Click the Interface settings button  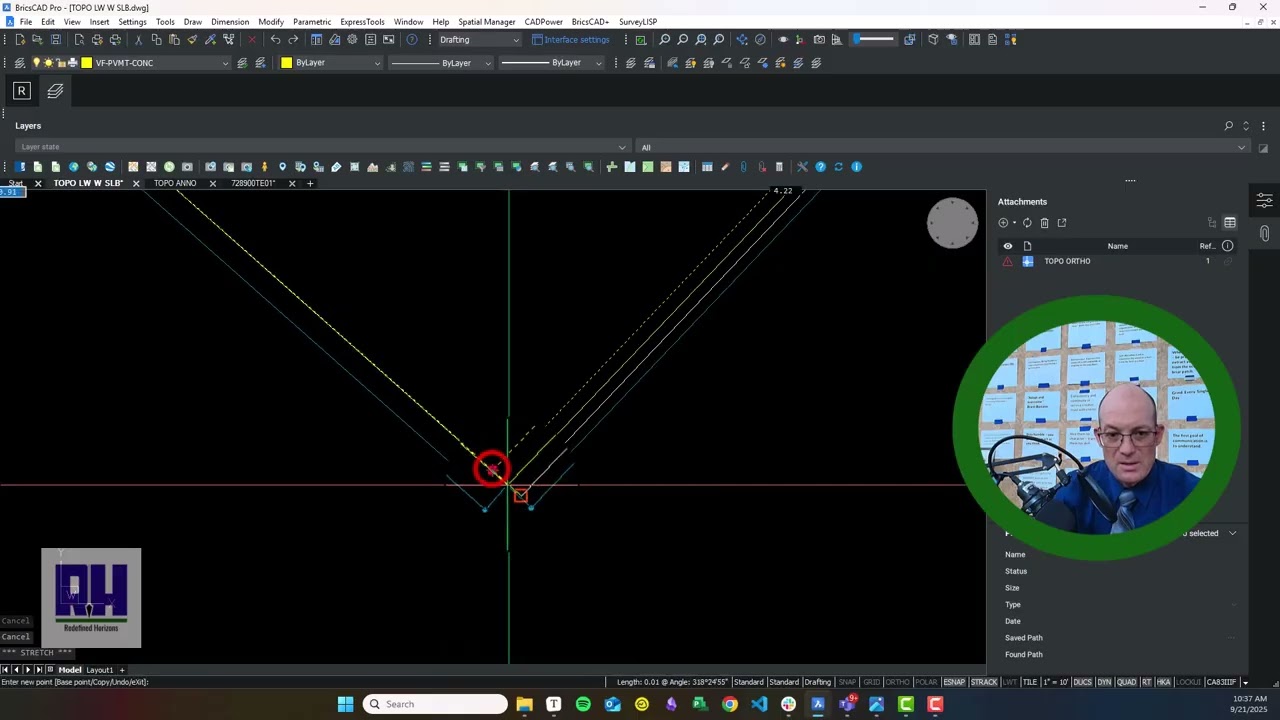(x=571, y=40)
